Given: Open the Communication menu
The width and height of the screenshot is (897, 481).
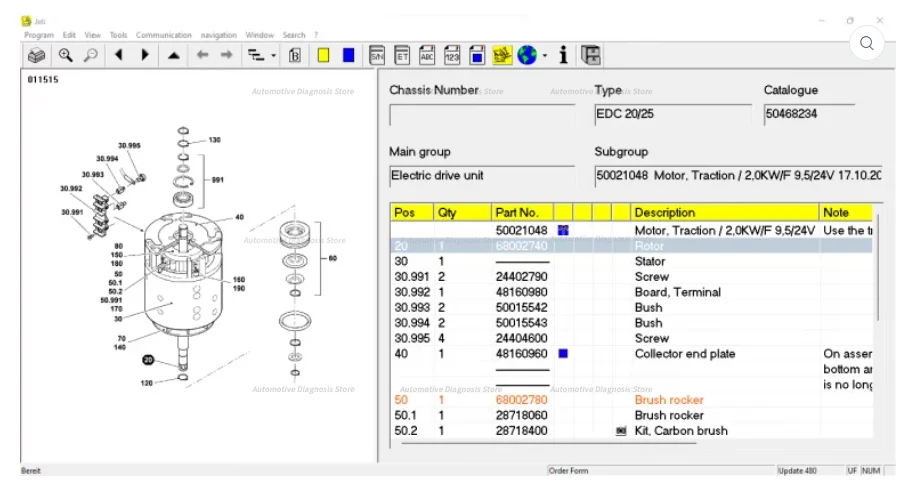Looking at the screenshot, I should pos(163,35).
